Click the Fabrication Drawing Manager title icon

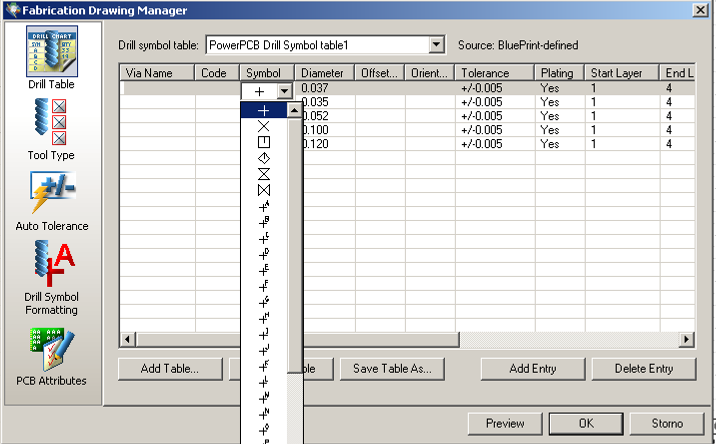[13, 10]
